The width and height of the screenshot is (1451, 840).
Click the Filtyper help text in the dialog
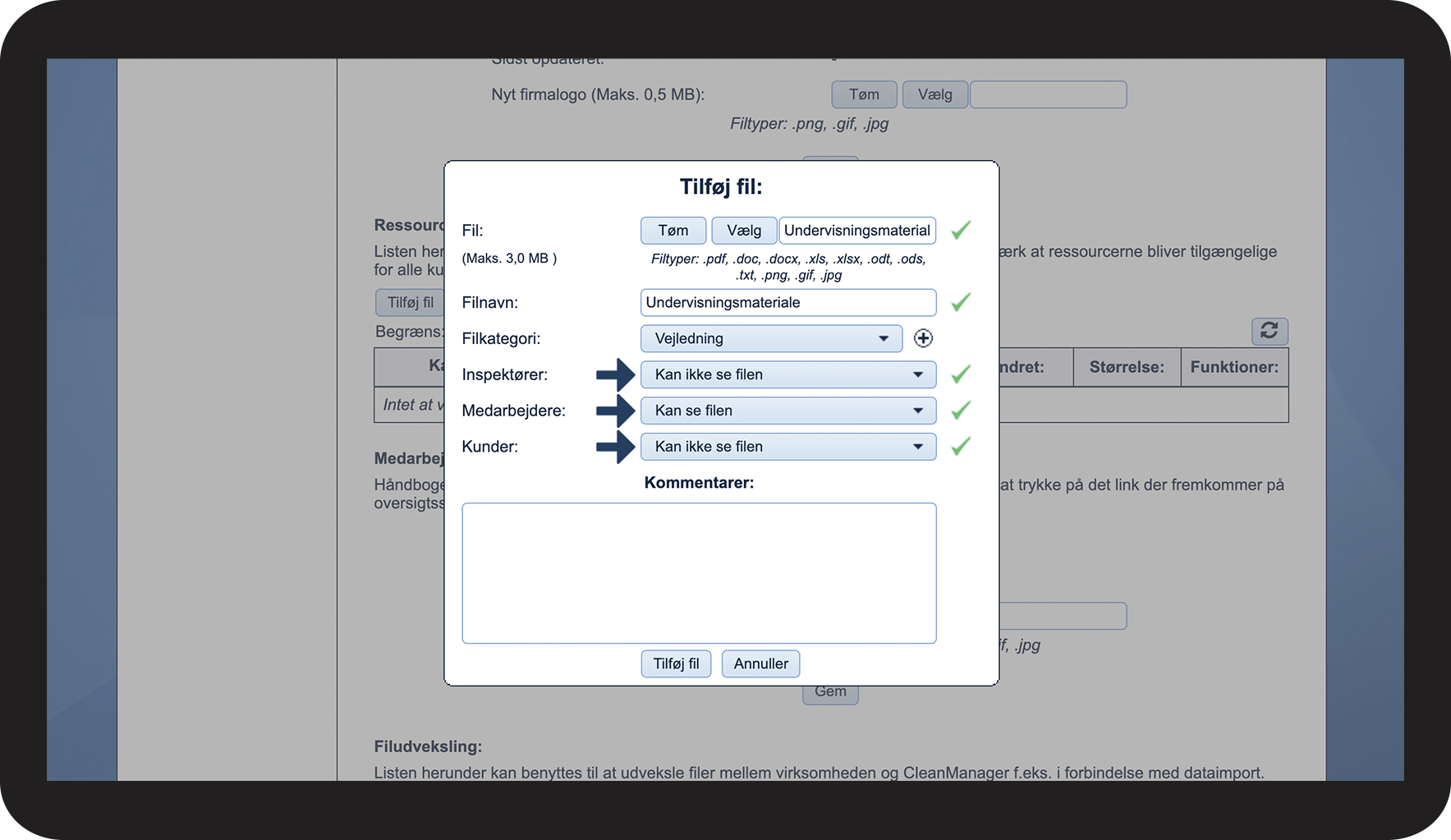[x=788, y=267]
